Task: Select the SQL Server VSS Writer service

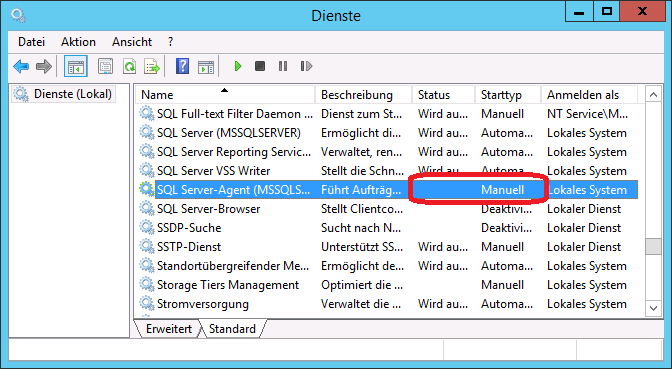Action: 213,171
